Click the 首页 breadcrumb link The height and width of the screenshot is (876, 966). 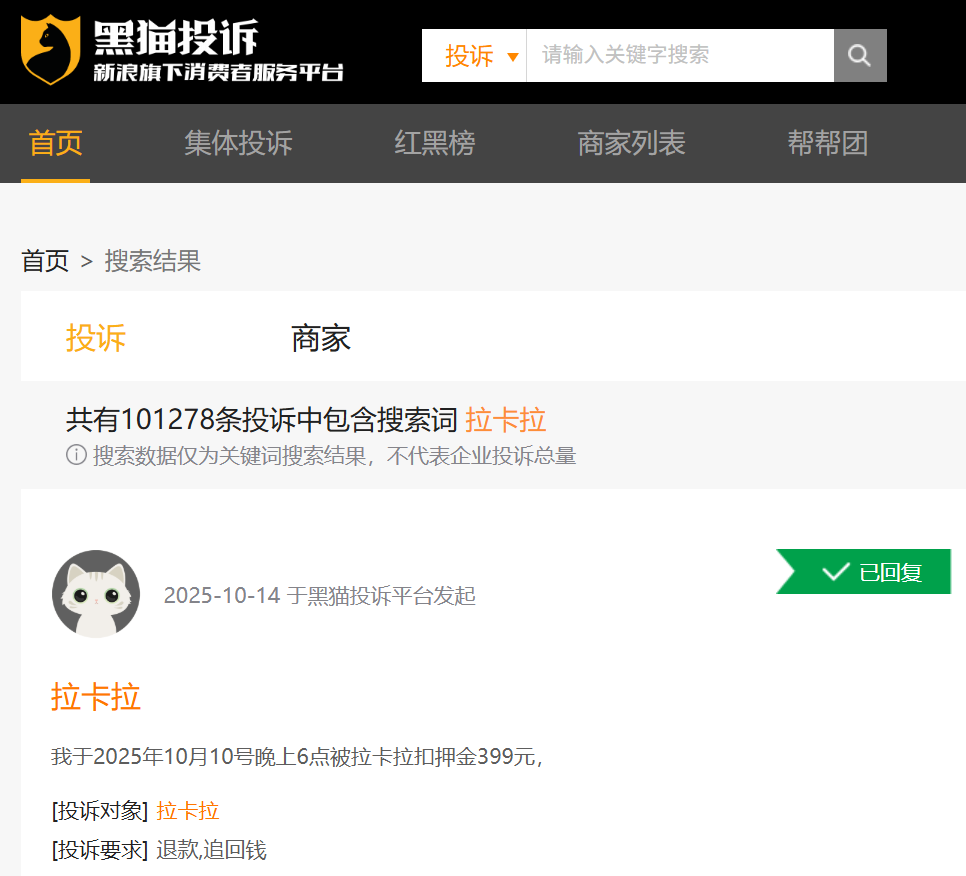pyautogui.click(x=45, y=261)
